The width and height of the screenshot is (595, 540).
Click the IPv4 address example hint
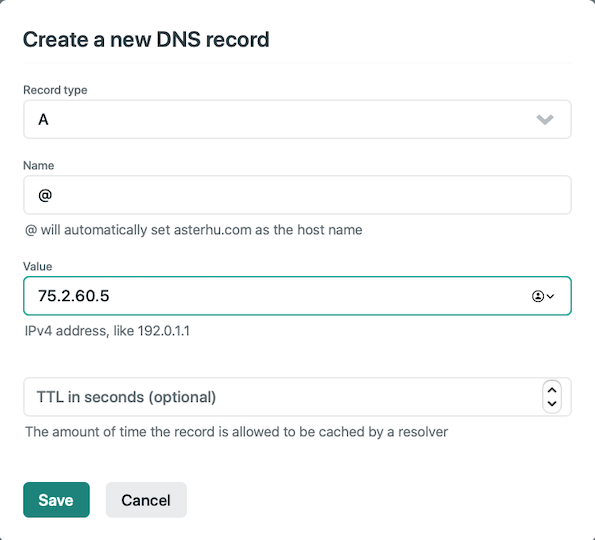(107, 331)
